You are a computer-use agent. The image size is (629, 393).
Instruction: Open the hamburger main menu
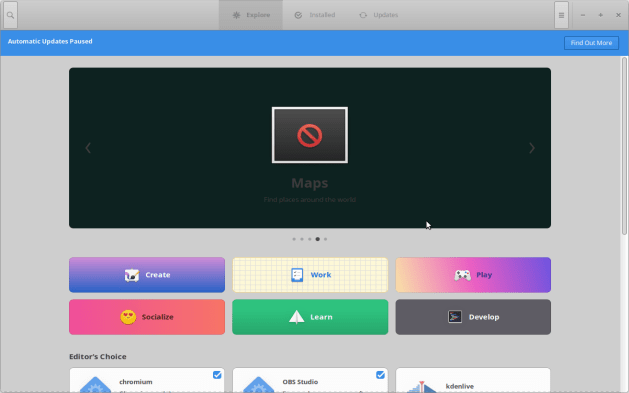pos(561,15)
